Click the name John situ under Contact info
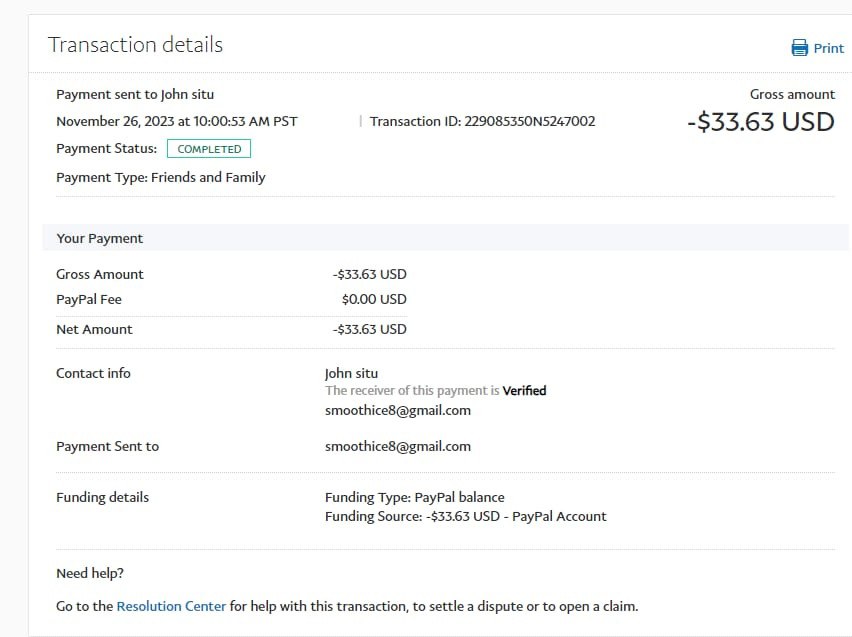This screenshot has width=852, height=637. (x=351, y=373)
